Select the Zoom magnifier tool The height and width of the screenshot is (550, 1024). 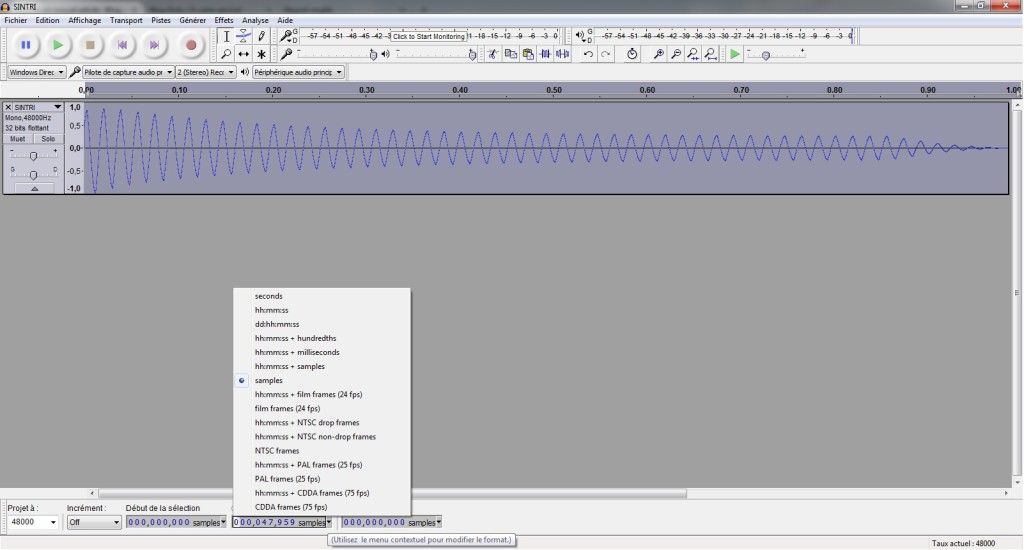(226, 54)
